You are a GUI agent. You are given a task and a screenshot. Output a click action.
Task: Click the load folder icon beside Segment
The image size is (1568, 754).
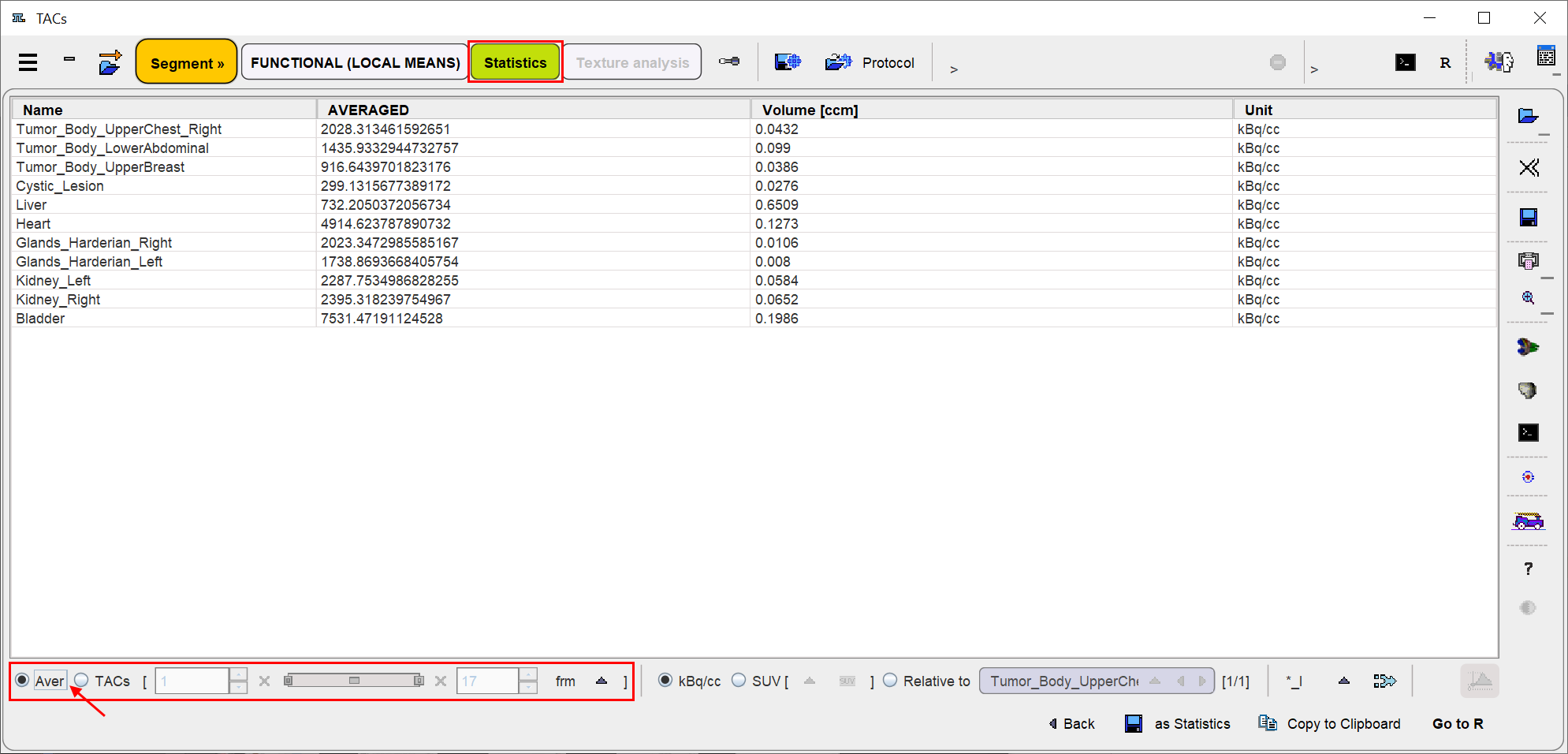110,62
